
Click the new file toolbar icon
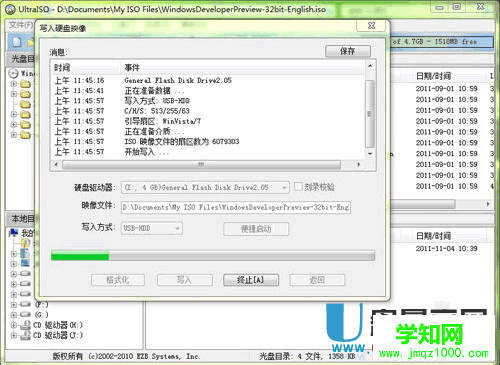point(17,42)
